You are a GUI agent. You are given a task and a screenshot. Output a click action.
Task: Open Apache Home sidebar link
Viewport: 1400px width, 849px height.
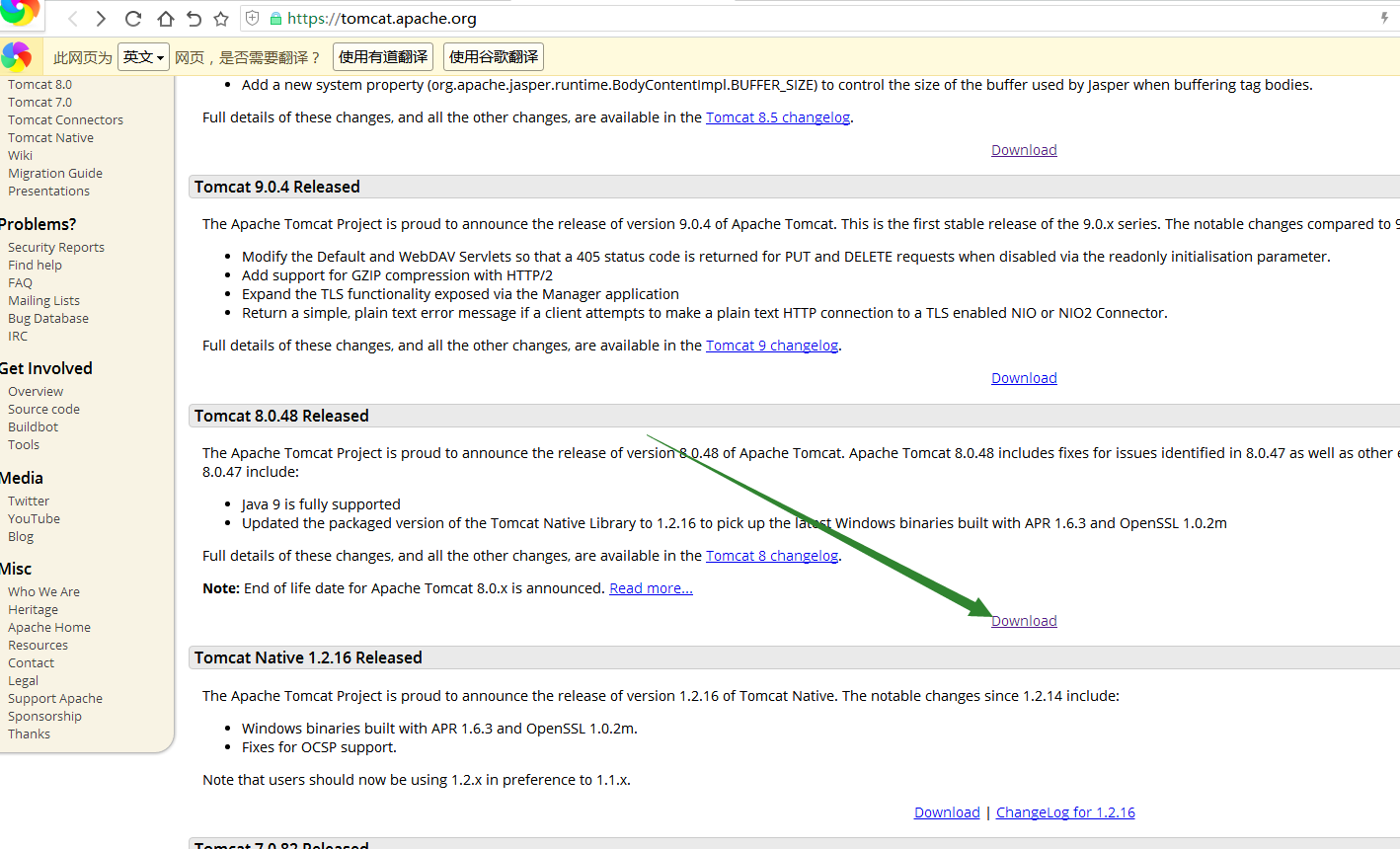[x=49, y=628]
